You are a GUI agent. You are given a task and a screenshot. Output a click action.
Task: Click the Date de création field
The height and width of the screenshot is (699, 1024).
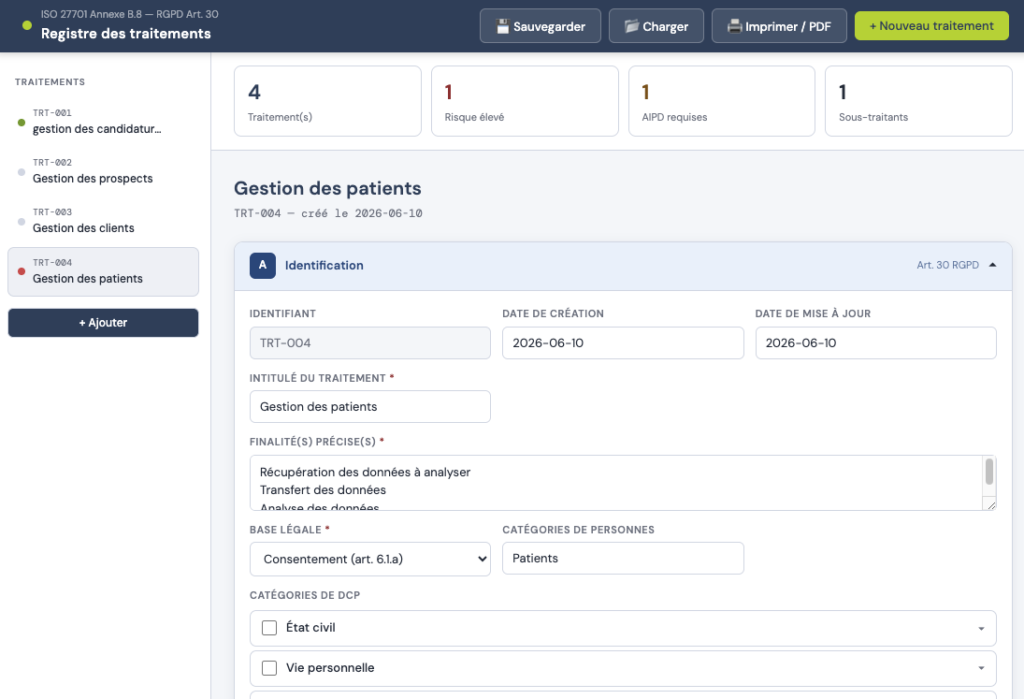622,343
